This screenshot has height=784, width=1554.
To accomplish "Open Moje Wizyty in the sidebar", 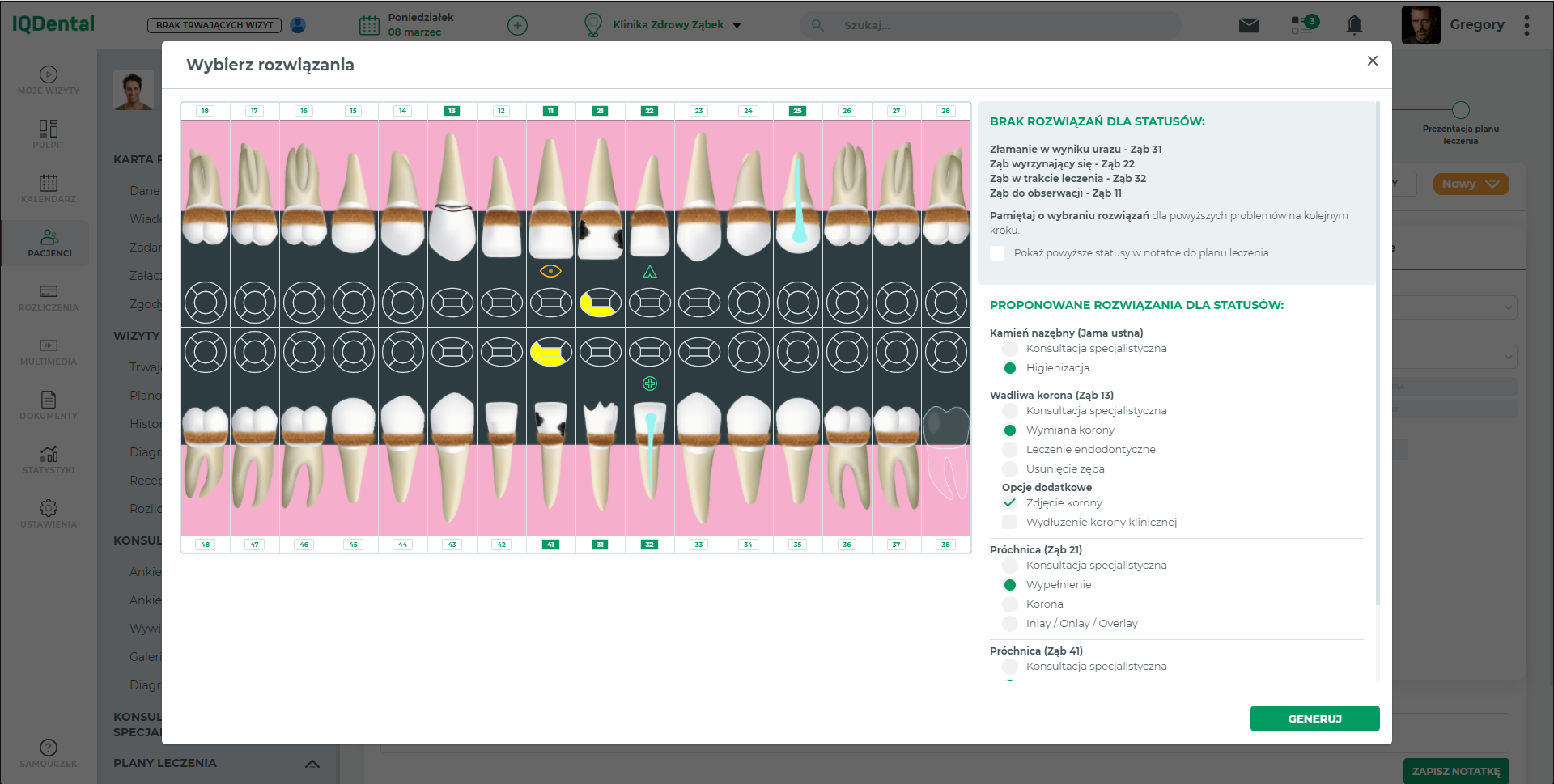I will coord(49,80).
